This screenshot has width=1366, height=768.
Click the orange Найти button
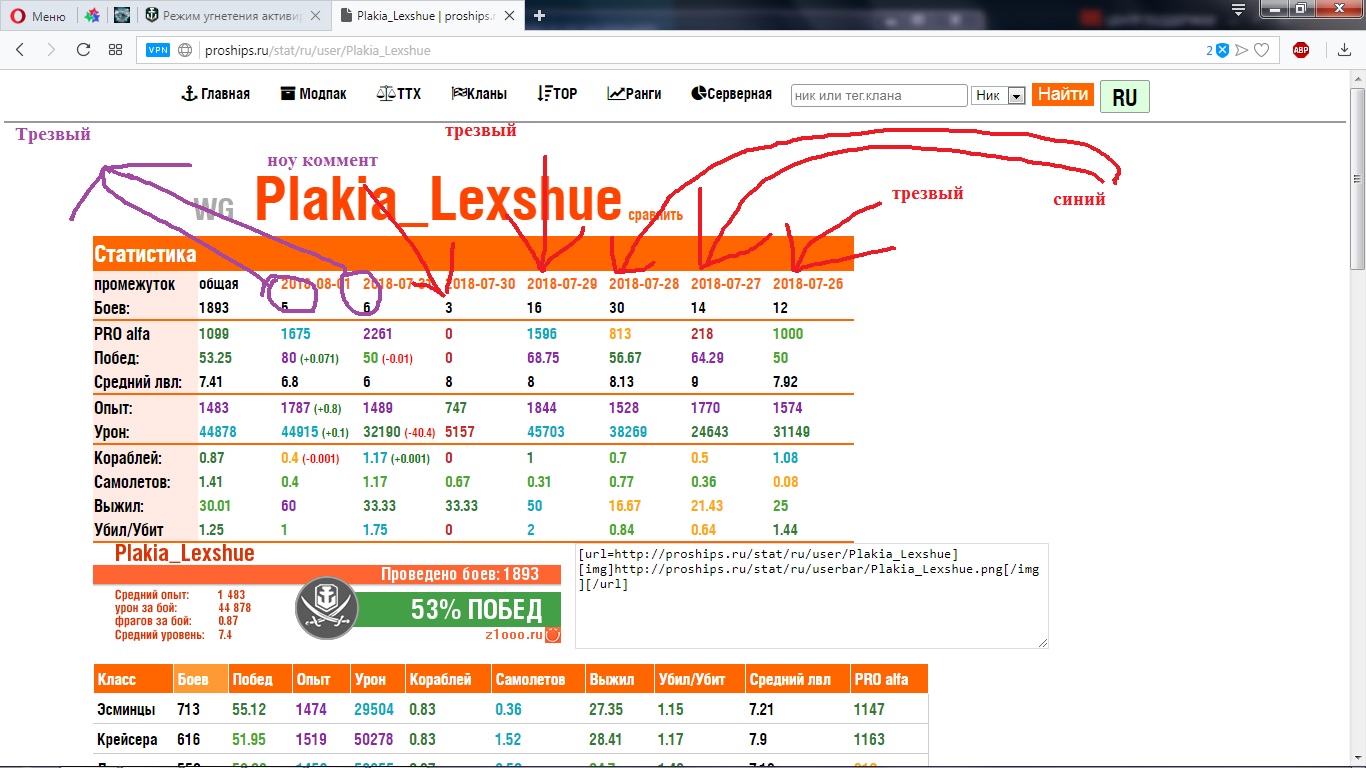tap(1062, 94)
